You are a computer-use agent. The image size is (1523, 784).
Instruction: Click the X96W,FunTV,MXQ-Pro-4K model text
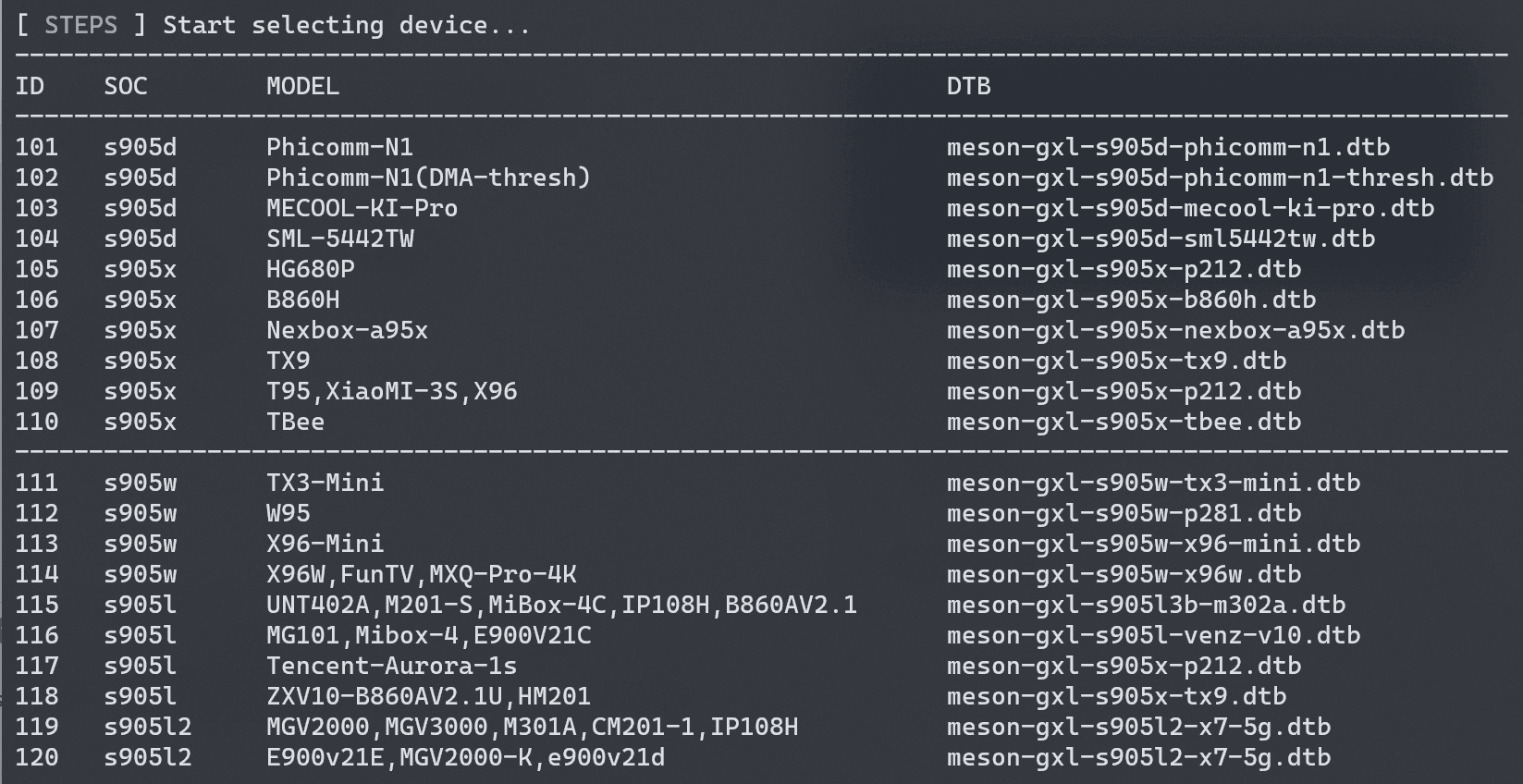[x=422, y=574]
